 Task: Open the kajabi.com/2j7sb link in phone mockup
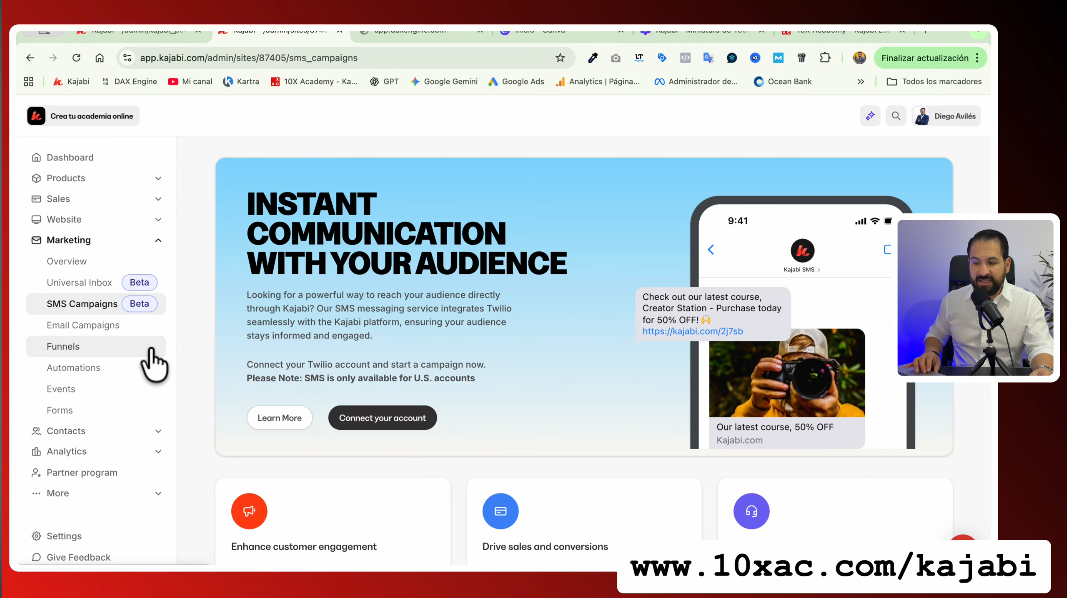pos(693,331)
